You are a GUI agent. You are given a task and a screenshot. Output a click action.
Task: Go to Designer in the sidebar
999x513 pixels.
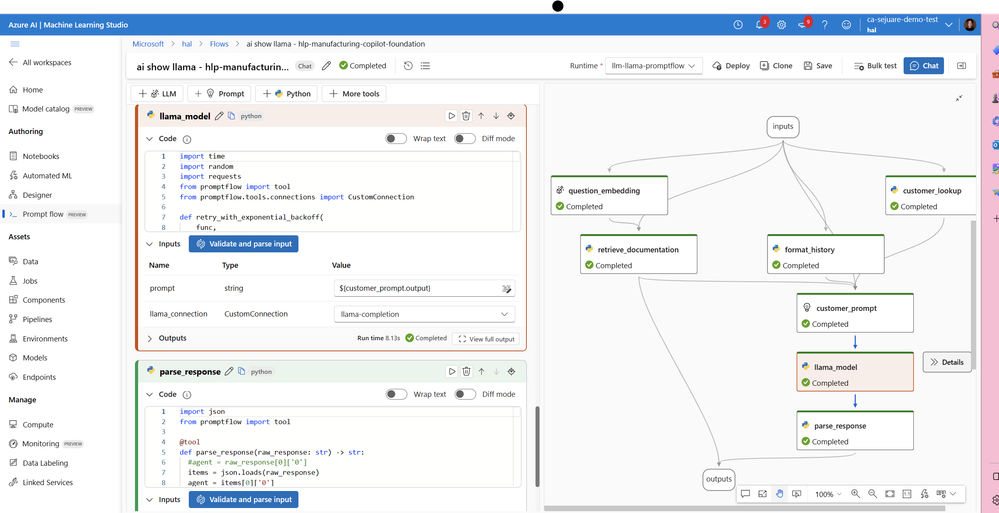[x=37, y=195]
